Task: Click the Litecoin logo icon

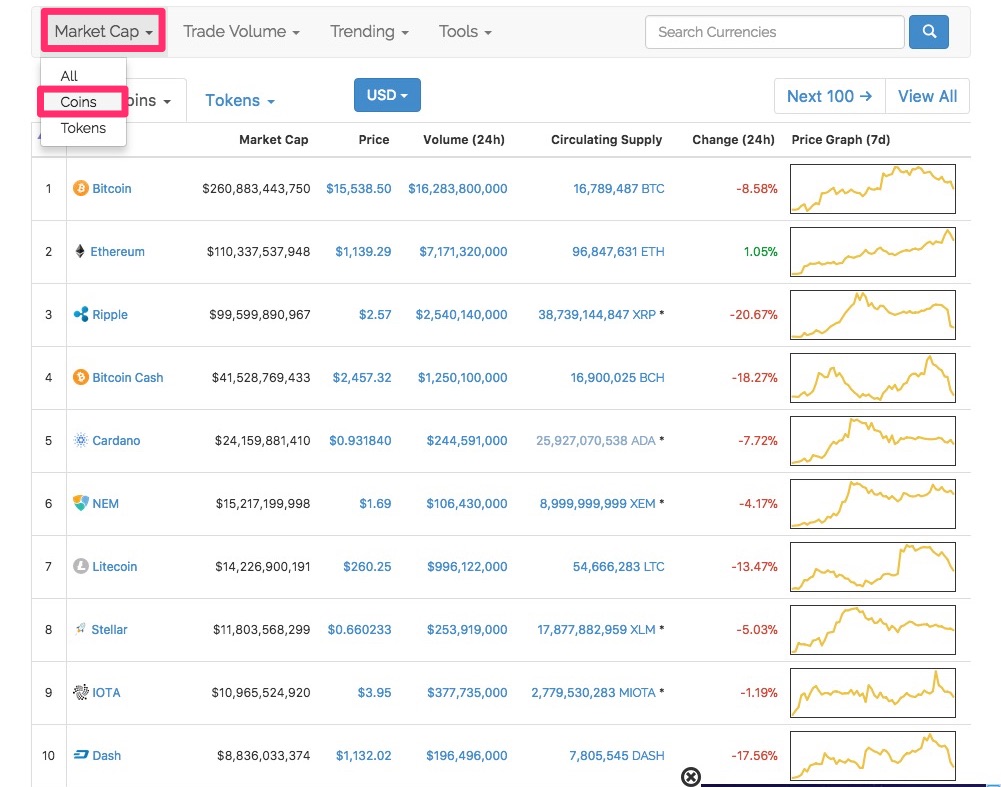Action: click(x=80, y=566)
